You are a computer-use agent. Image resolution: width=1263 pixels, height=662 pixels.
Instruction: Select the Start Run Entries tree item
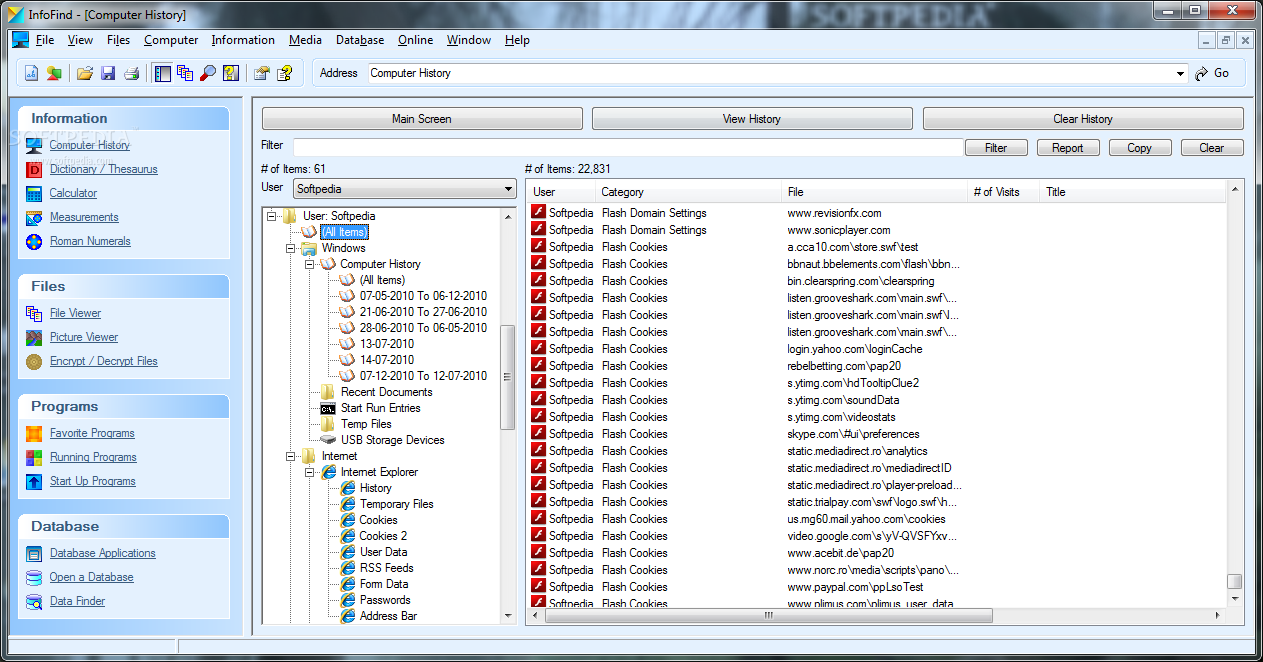[380, 408]
